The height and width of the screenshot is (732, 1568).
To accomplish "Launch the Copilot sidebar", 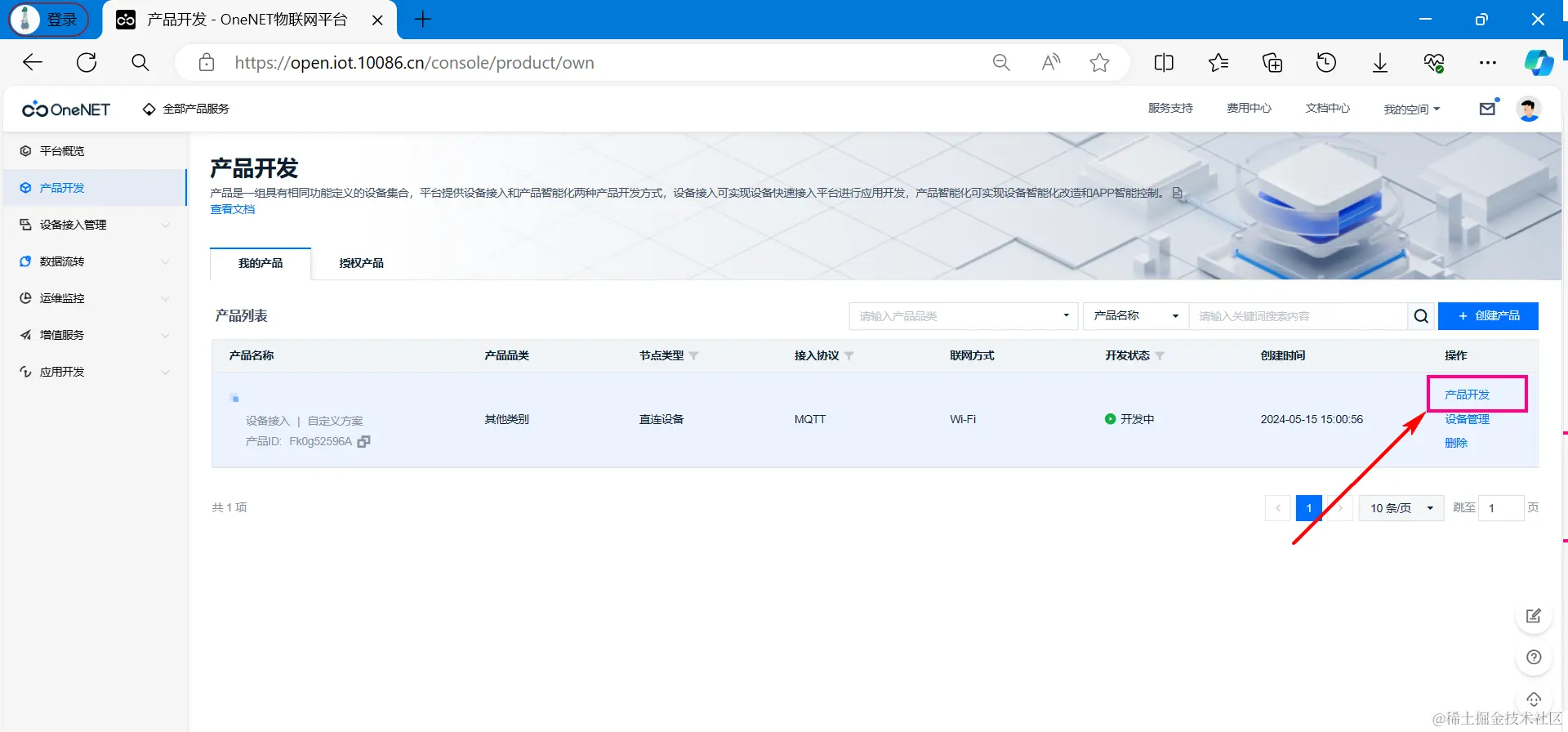I will 1539,62.
